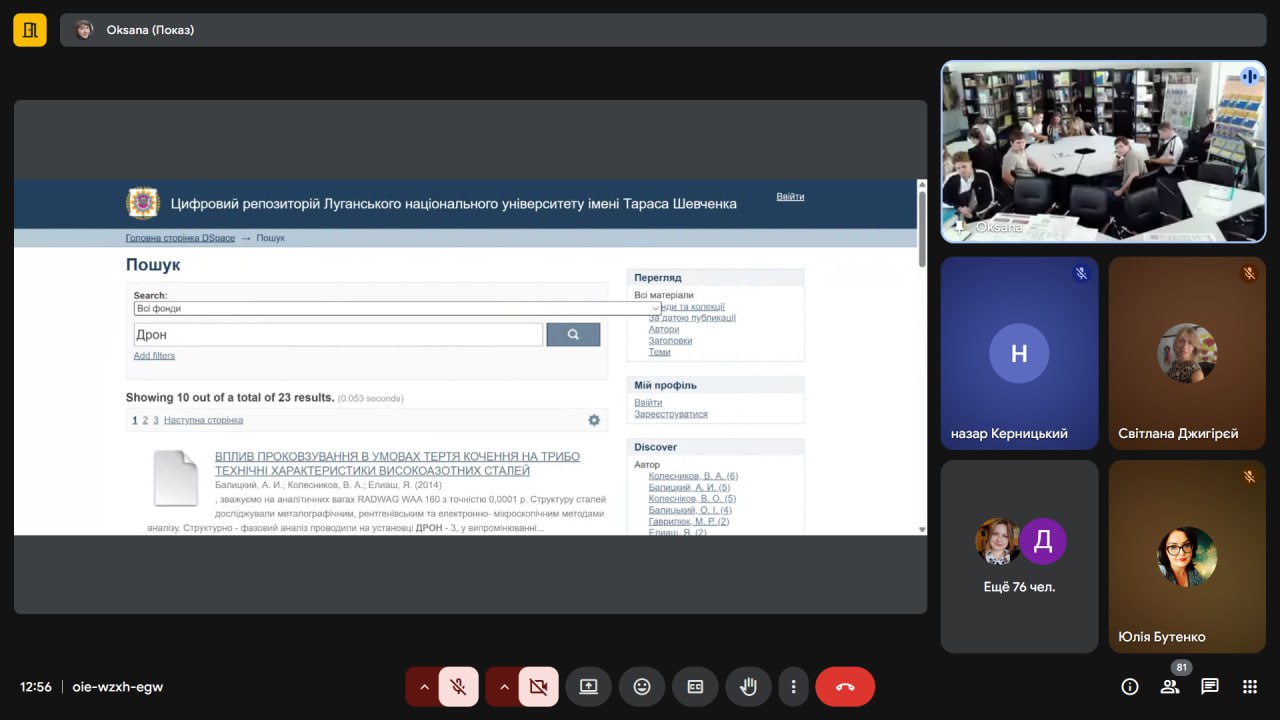Unmute the microphone
This screenshot has width=1280, height=720.
point(458,687)
